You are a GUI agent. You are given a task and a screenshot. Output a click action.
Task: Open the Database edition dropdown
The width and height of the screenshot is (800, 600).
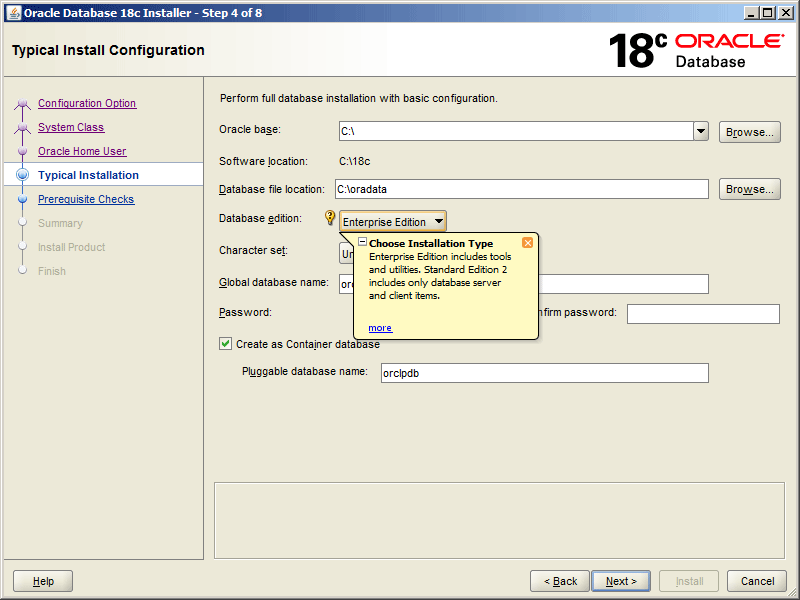tap(392, 222)
